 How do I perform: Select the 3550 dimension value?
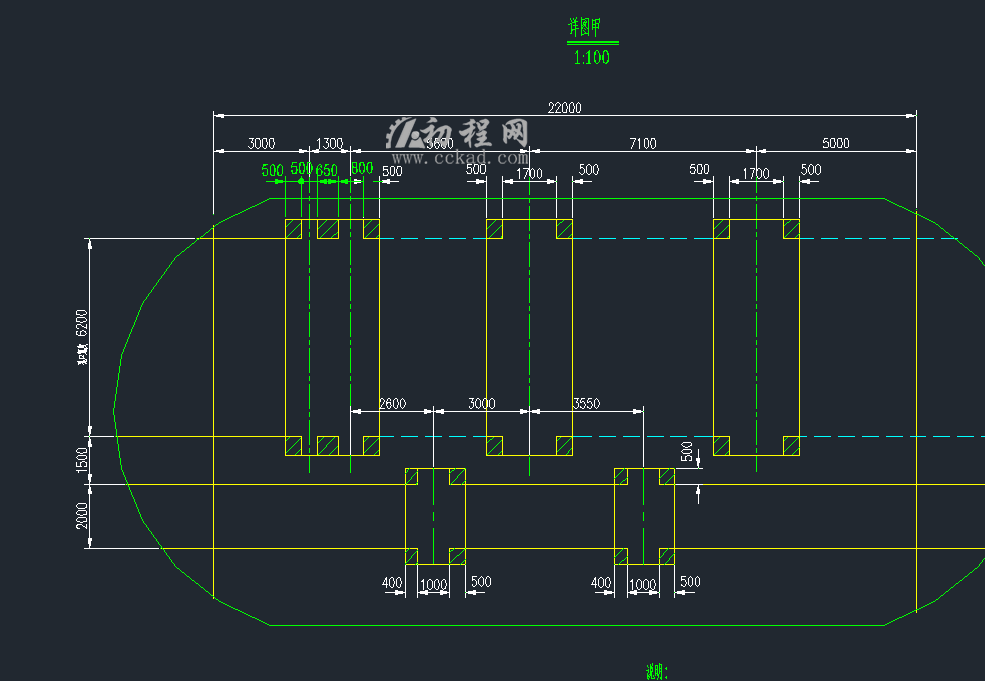click(587, 403)
